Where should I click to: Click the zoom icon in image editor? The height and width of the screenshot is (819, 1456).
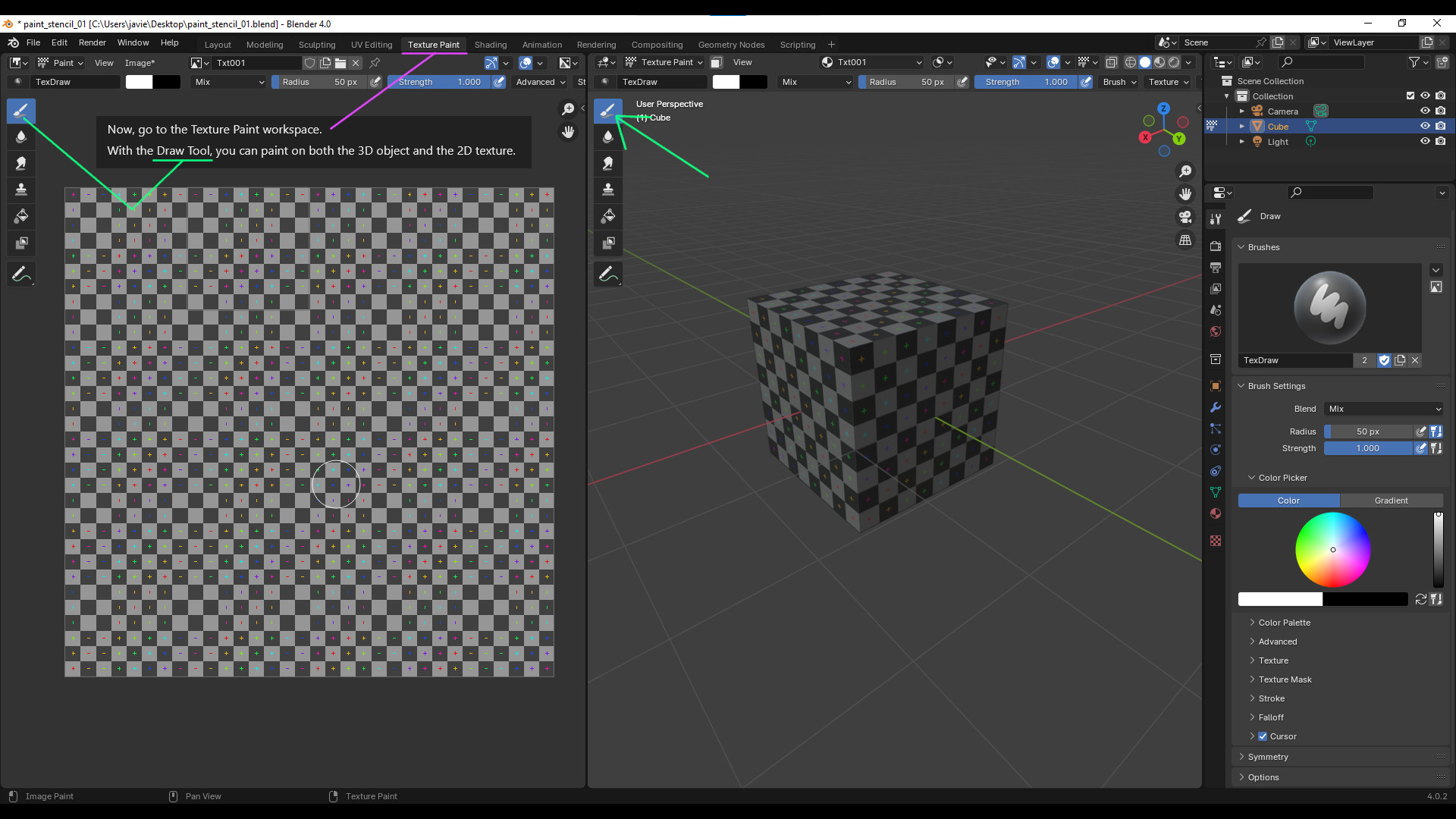[568, 110]
